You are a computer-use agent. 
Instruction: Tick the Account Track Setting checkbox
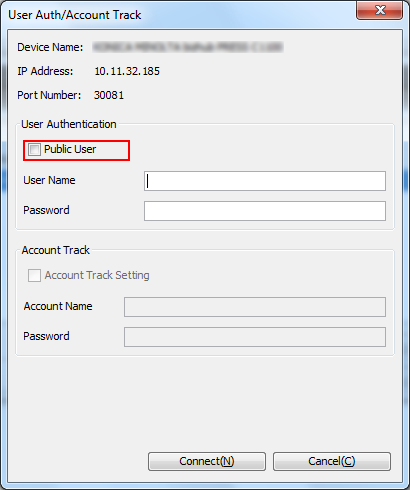pyautogui.click(x=34, y=276)
